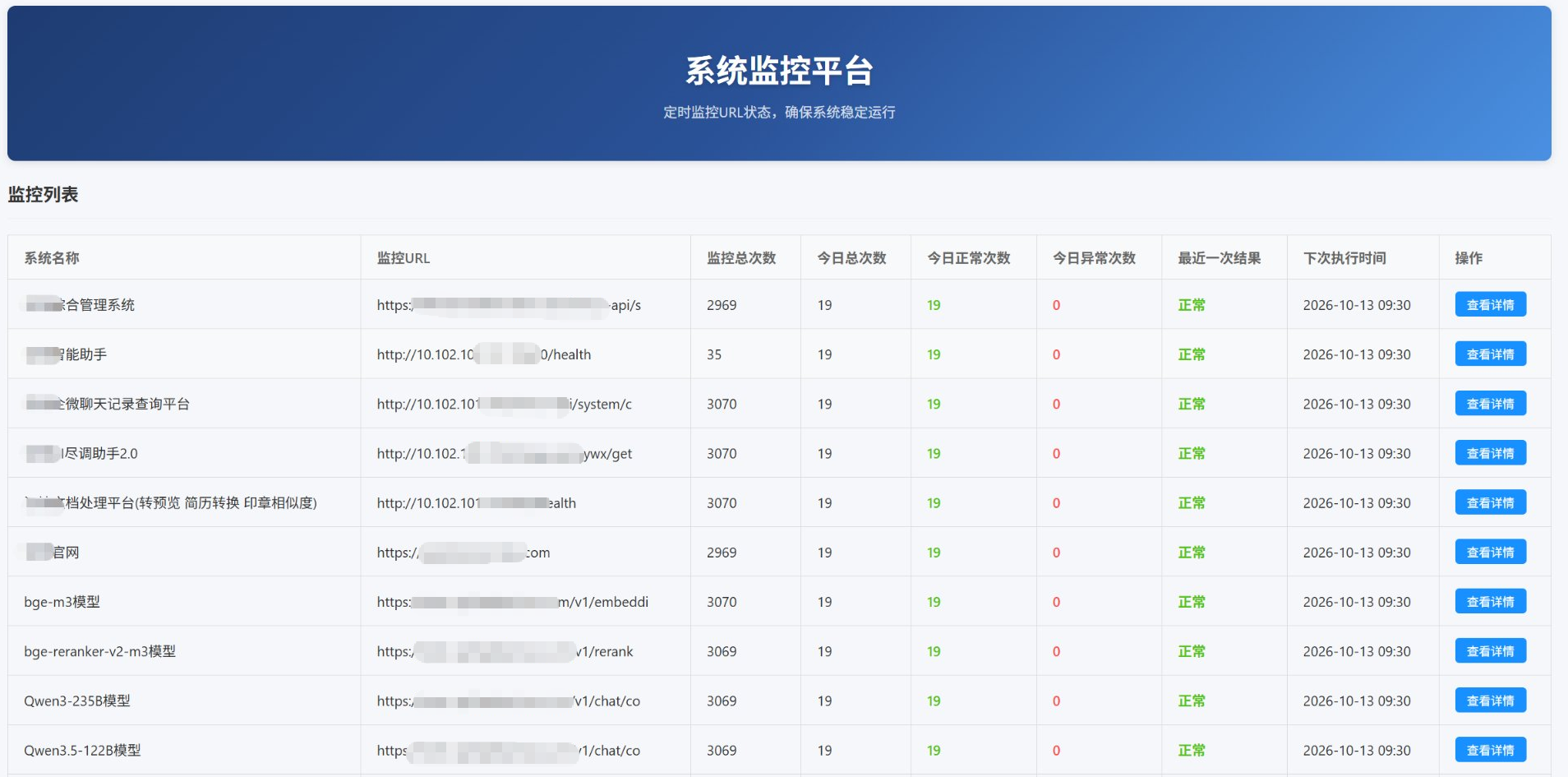Click the 微聊天记录查询平台 system name

point(107,404)
